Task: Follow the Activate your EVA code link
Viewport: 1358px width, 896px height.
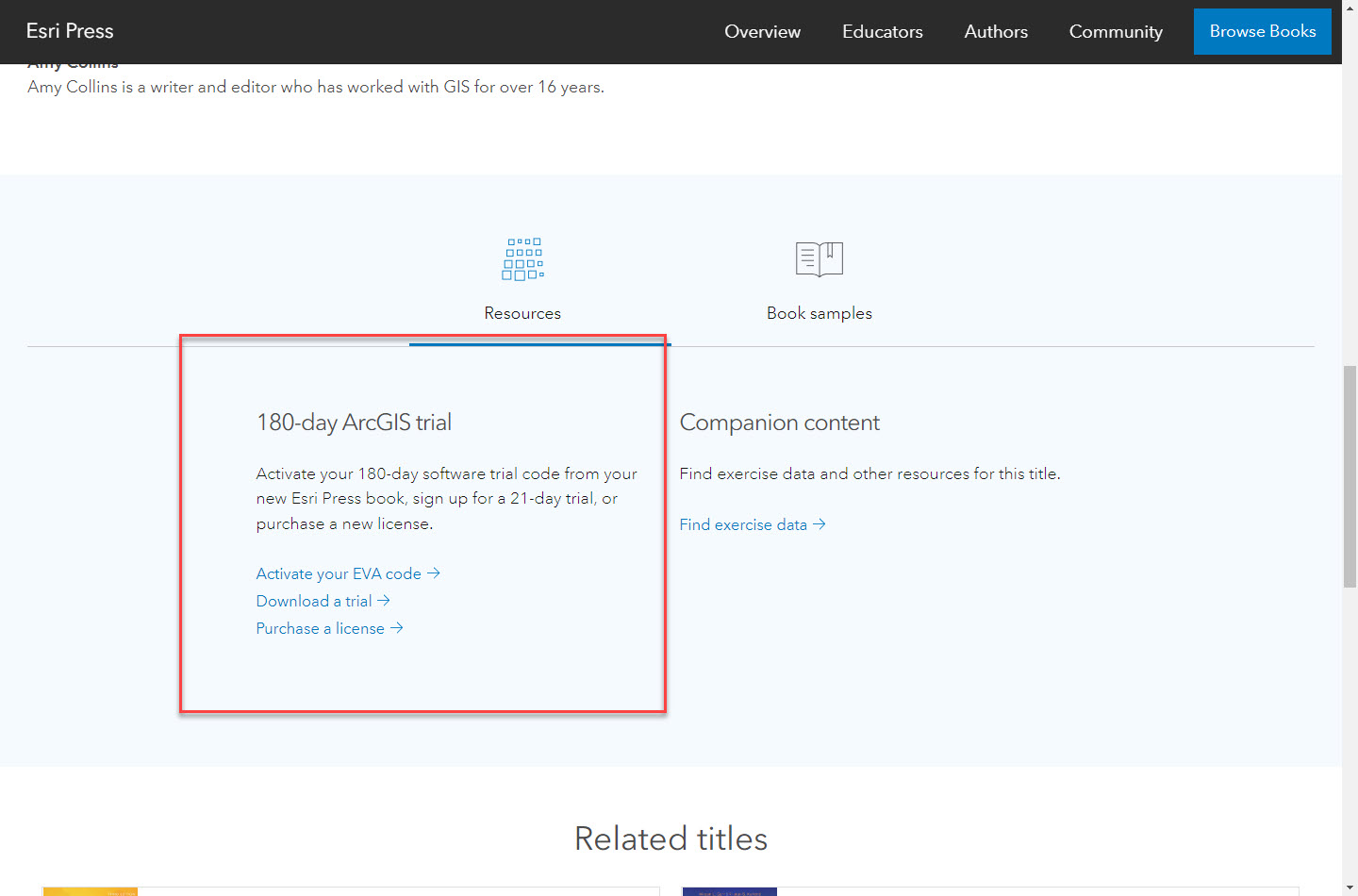Action: pos(348,573)
